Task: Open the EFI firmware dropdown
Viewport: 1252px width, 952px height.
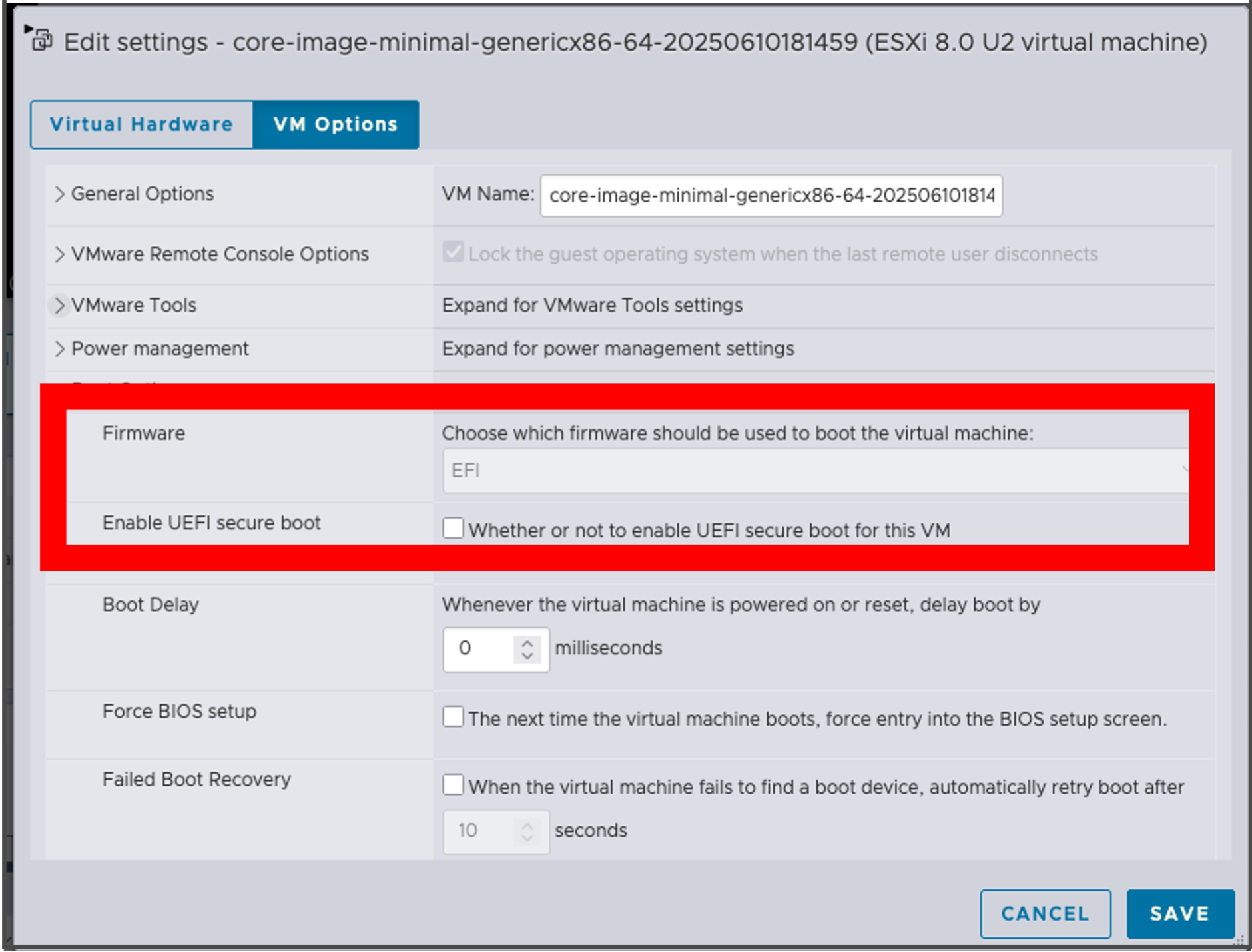Action: [x=816, y=471]
